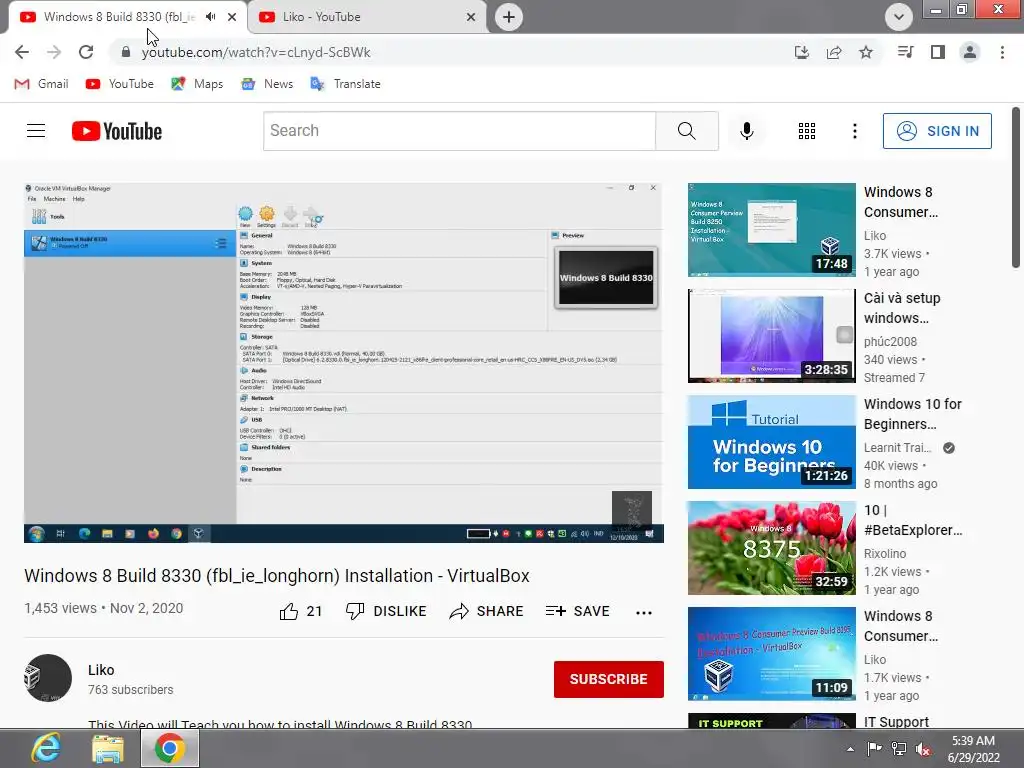Open the Liko channel avatar
Viewport: 1024px width, 768px height.
tap(48, 678)
